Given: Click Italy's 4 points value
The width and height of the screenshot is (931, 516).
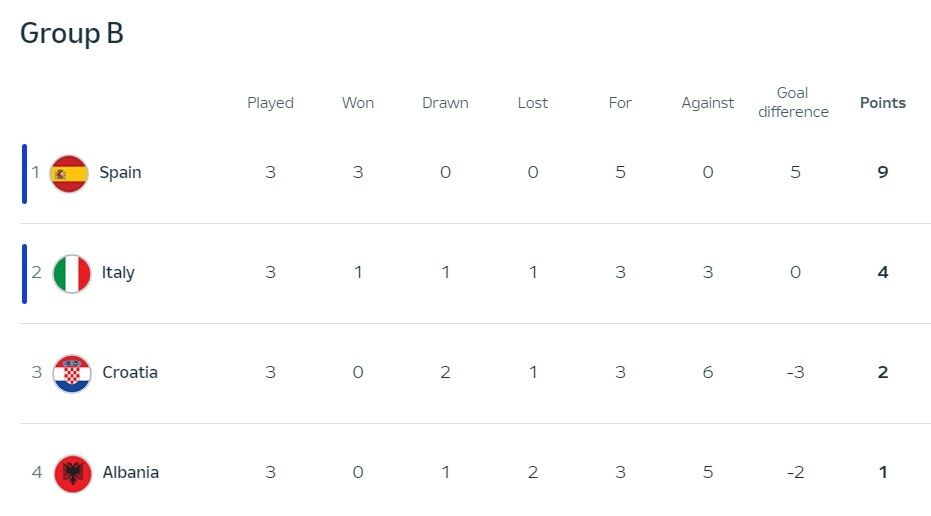Looking at the screenshot, I should (883, 273).
